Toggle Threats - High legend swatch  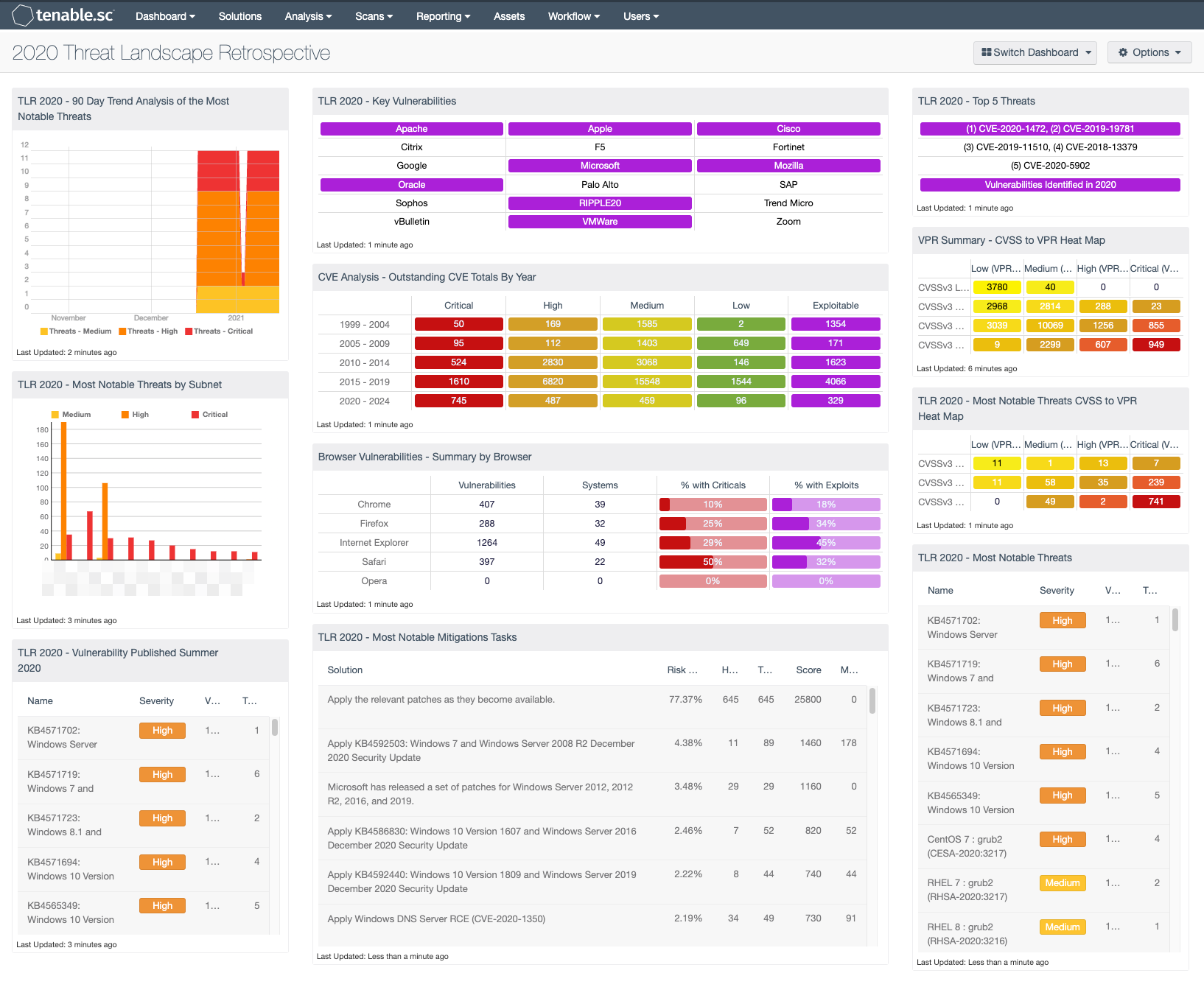(122, 331)
